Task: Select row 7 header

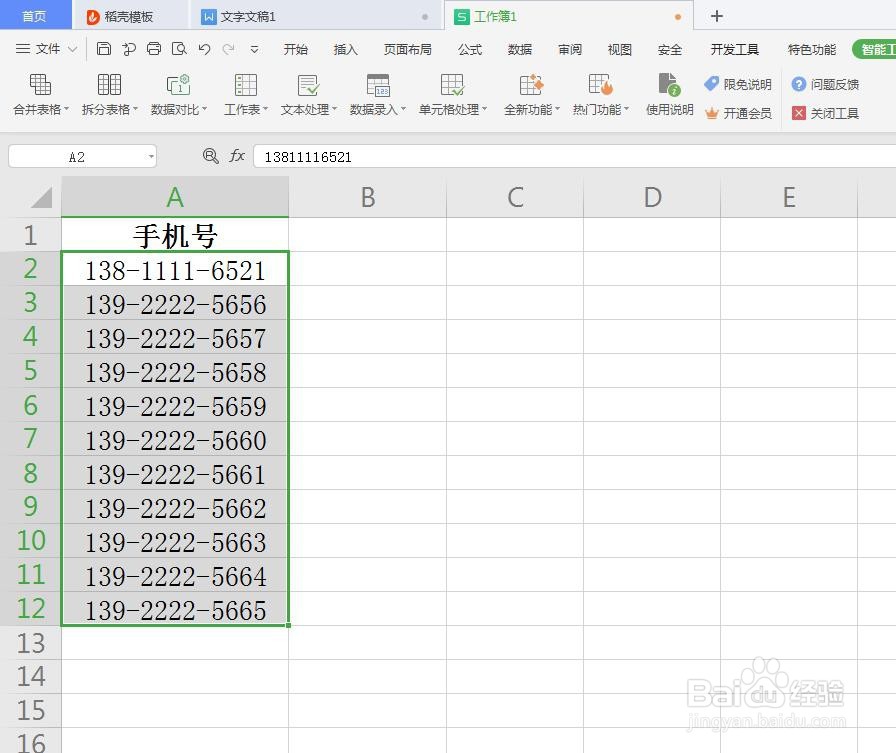Action: (x=30, y=439)
